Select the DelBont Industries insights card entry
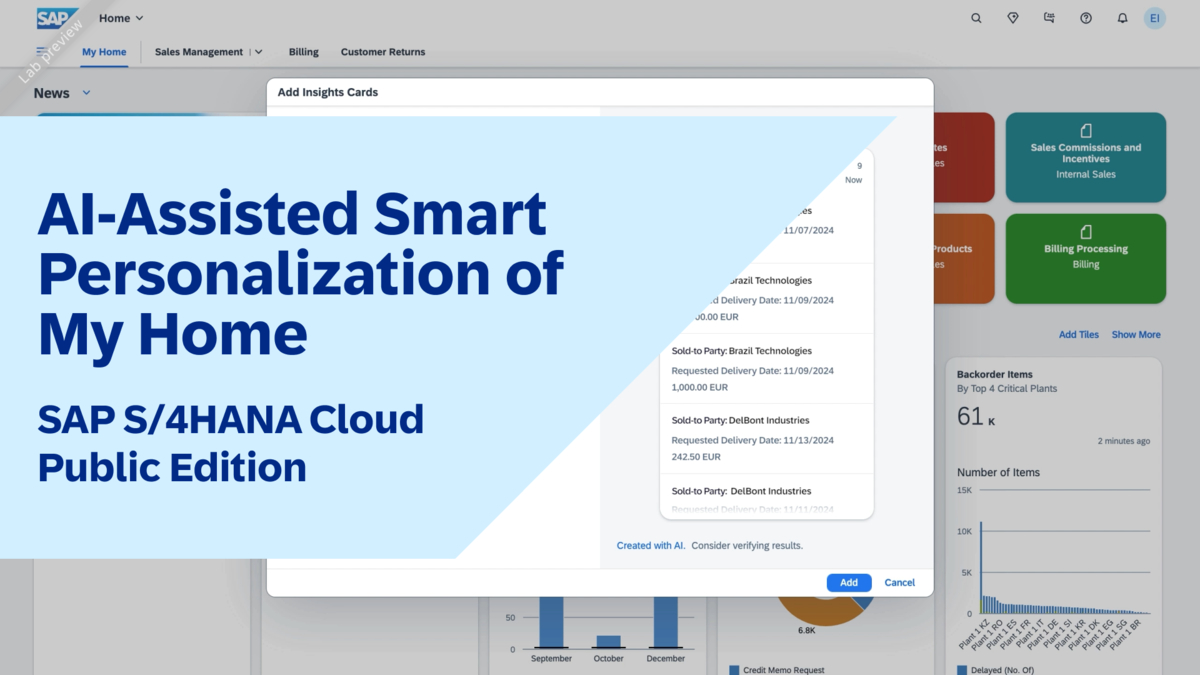1200x675 pixels. (766, 438)
